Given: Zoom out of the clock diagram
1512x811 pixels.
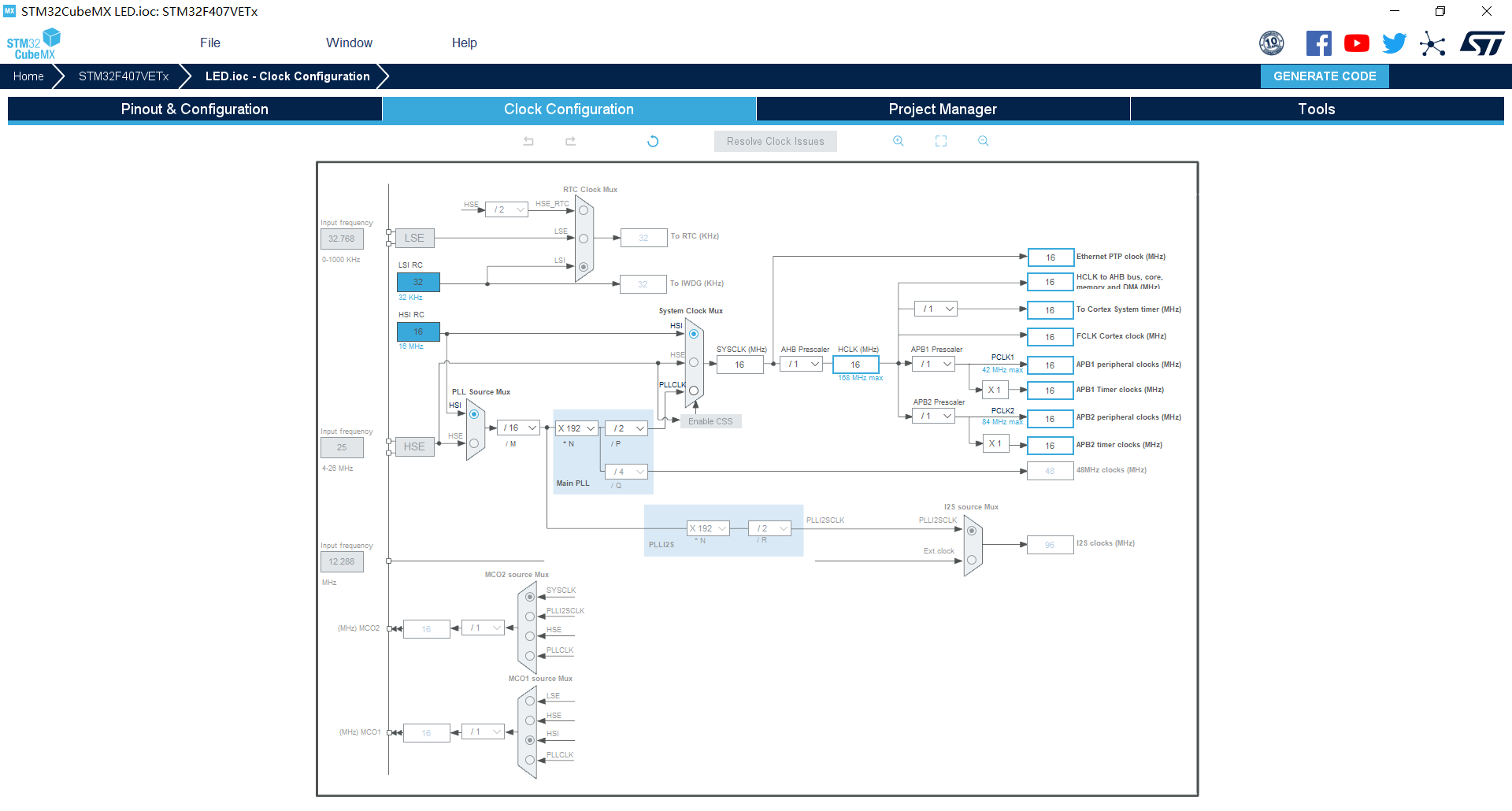Looking at the screenshot, I should click(983, 141).
